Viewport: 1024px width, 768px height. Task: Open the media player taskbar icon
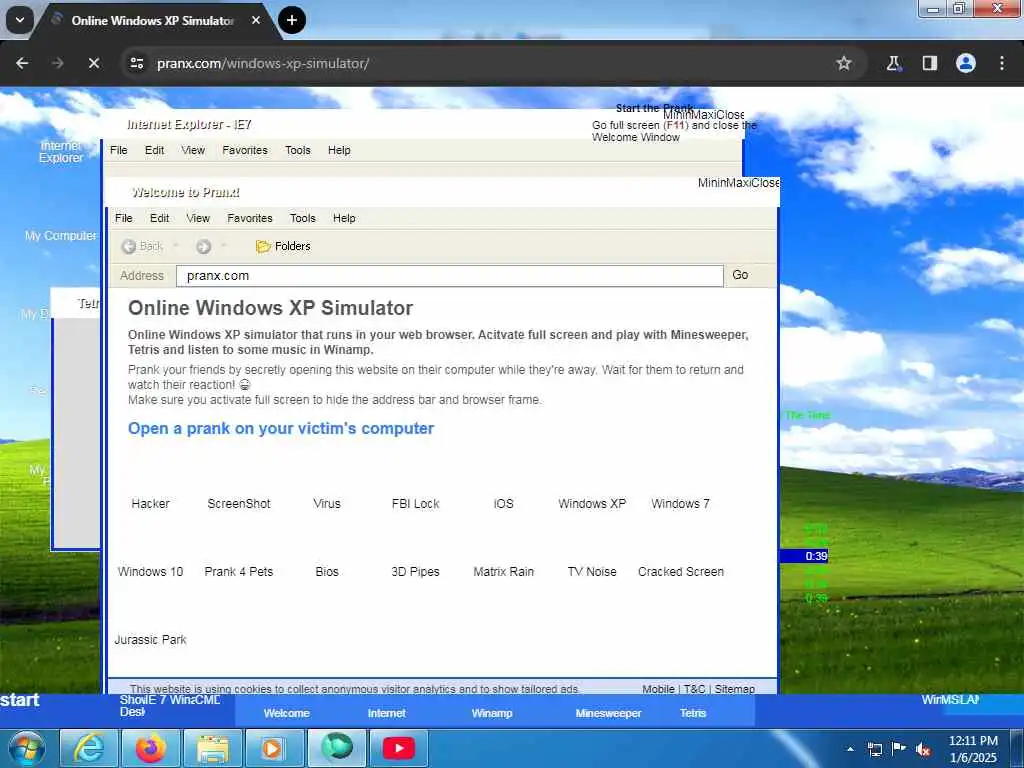(273, 748)
